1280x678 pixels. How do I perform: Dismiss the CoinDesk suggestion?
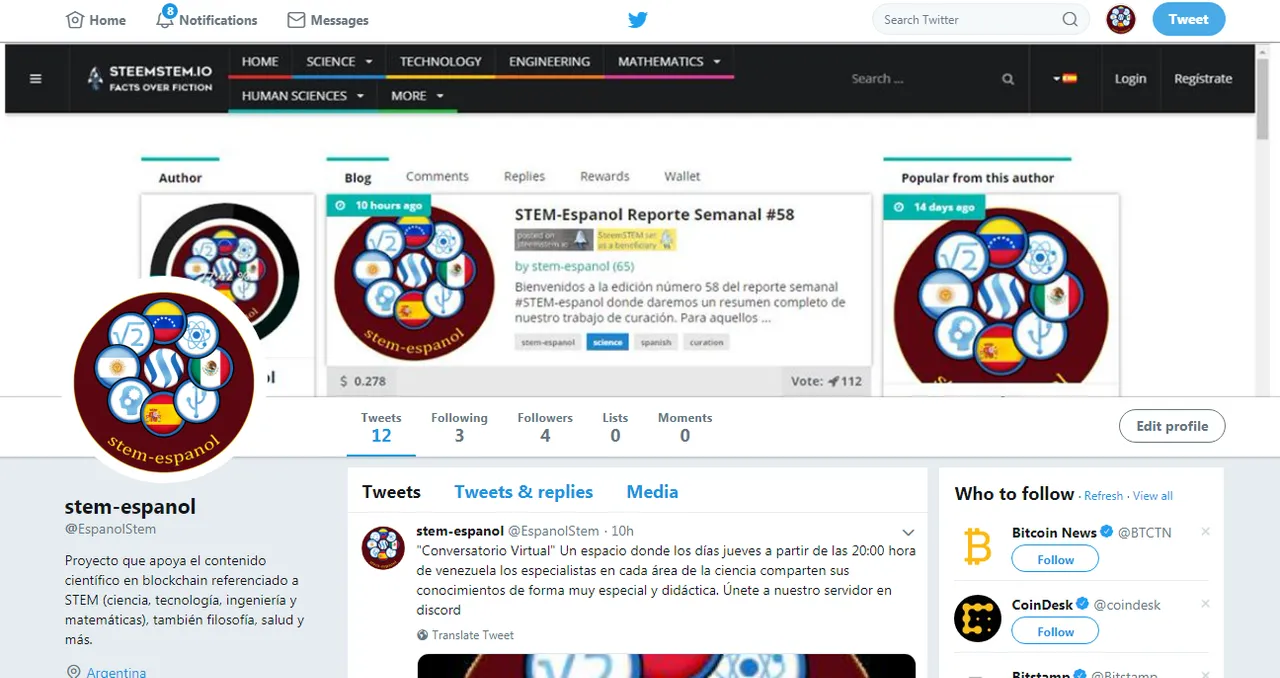point(1205,604)
